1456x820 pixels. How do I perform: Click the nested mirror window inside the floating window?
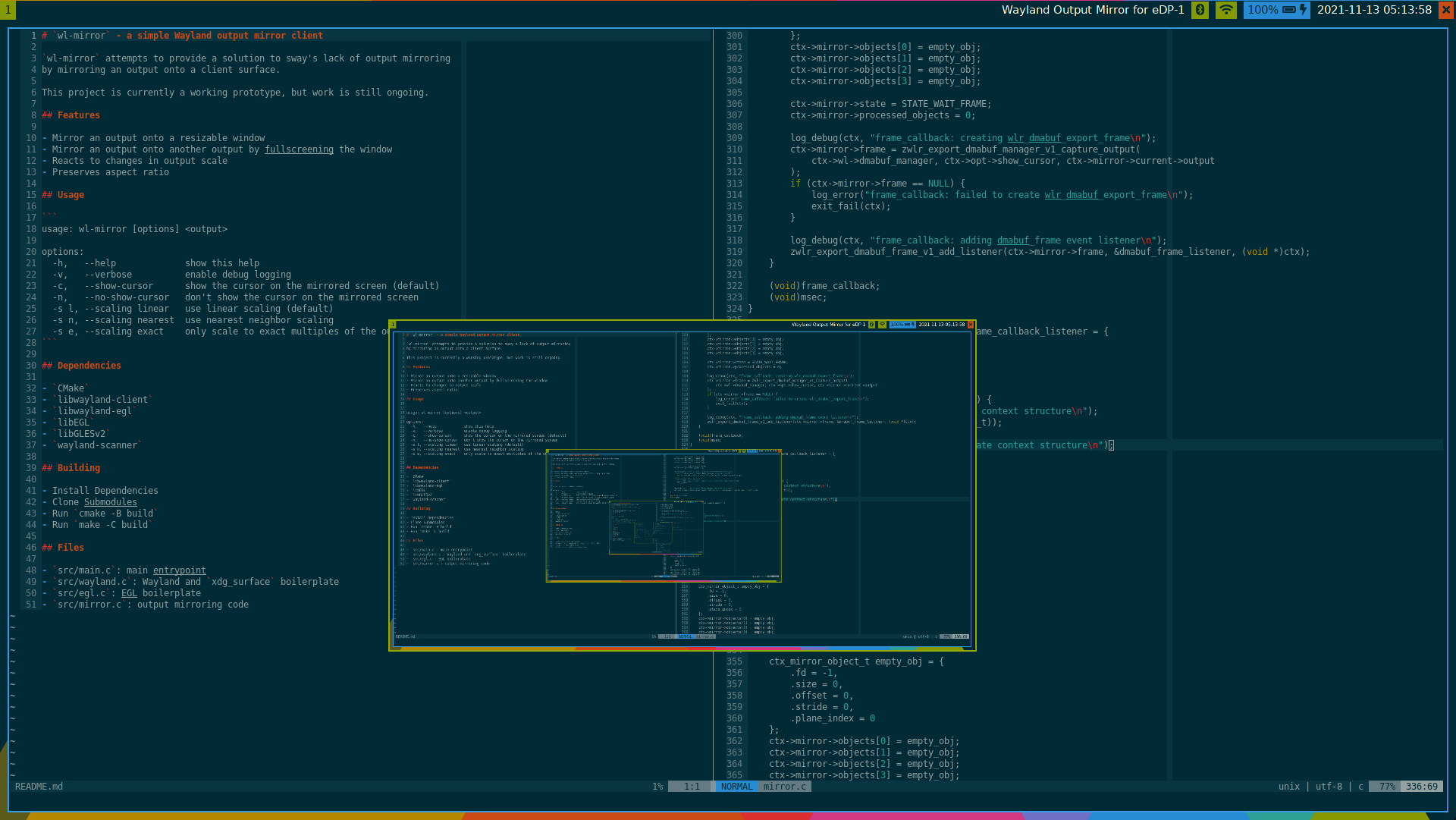click(664, 516)
